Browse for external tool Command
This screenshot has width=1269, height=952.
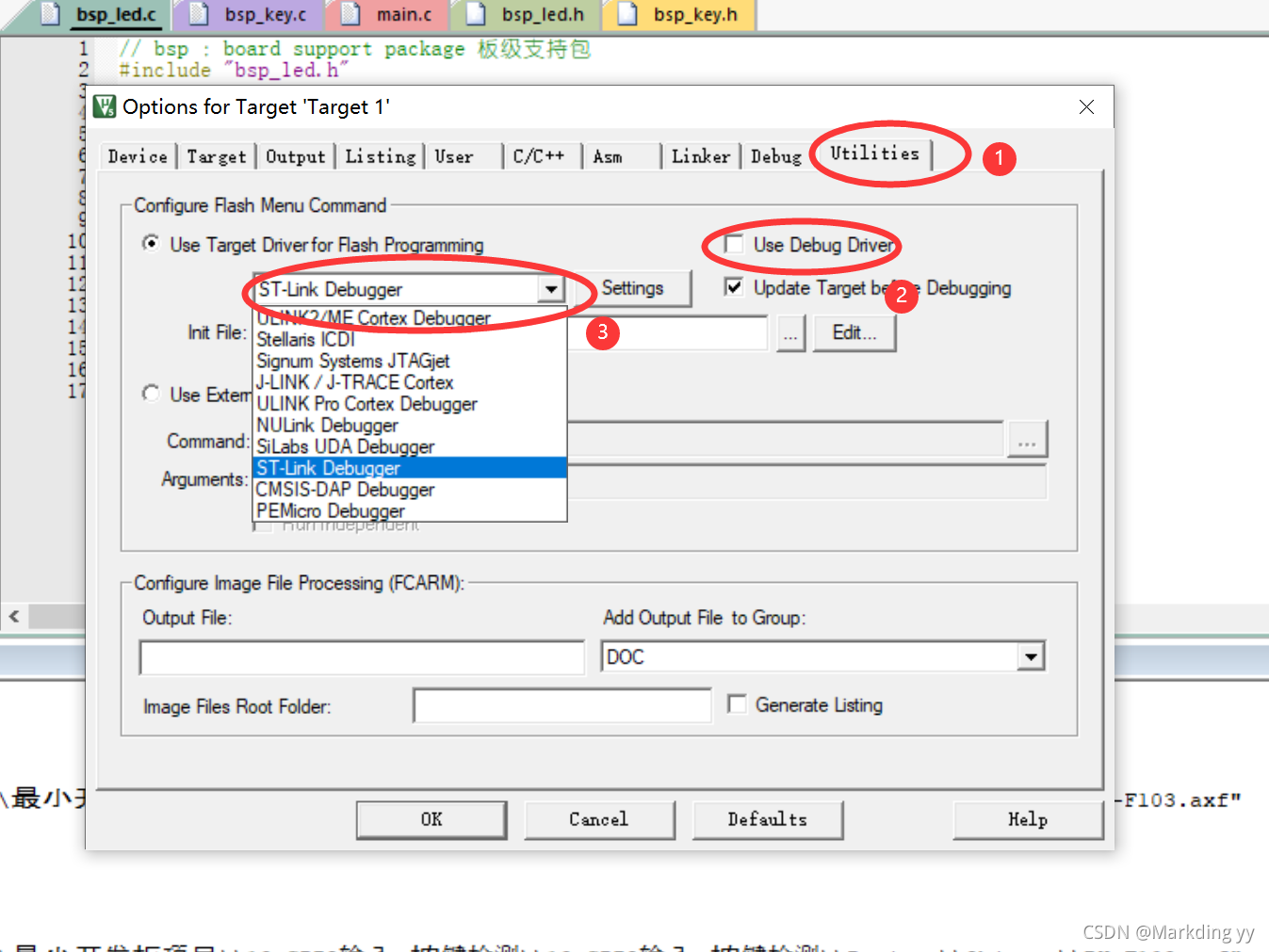(1027, 440)
